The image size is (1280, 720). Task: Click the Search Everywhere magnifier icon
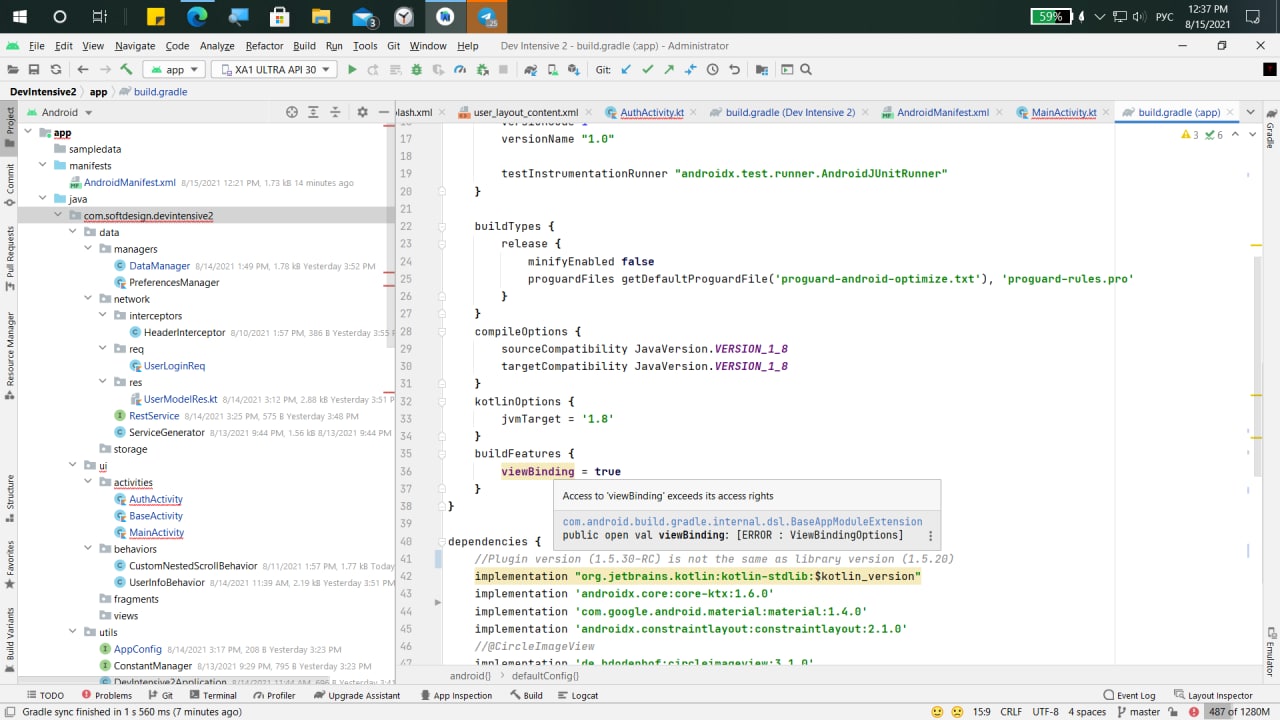coord(806,70)
